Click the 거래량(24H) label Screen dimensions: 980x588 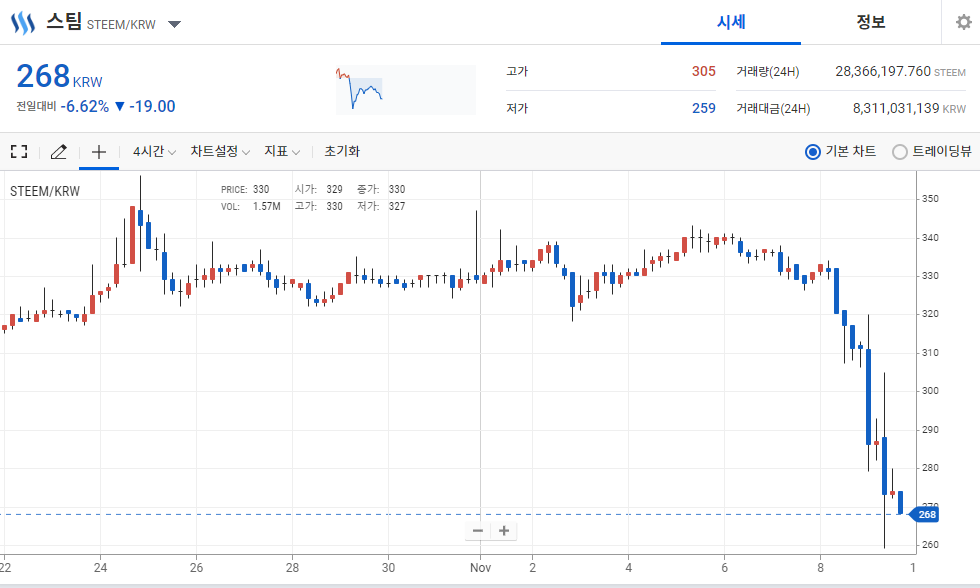tap(768, 71)
